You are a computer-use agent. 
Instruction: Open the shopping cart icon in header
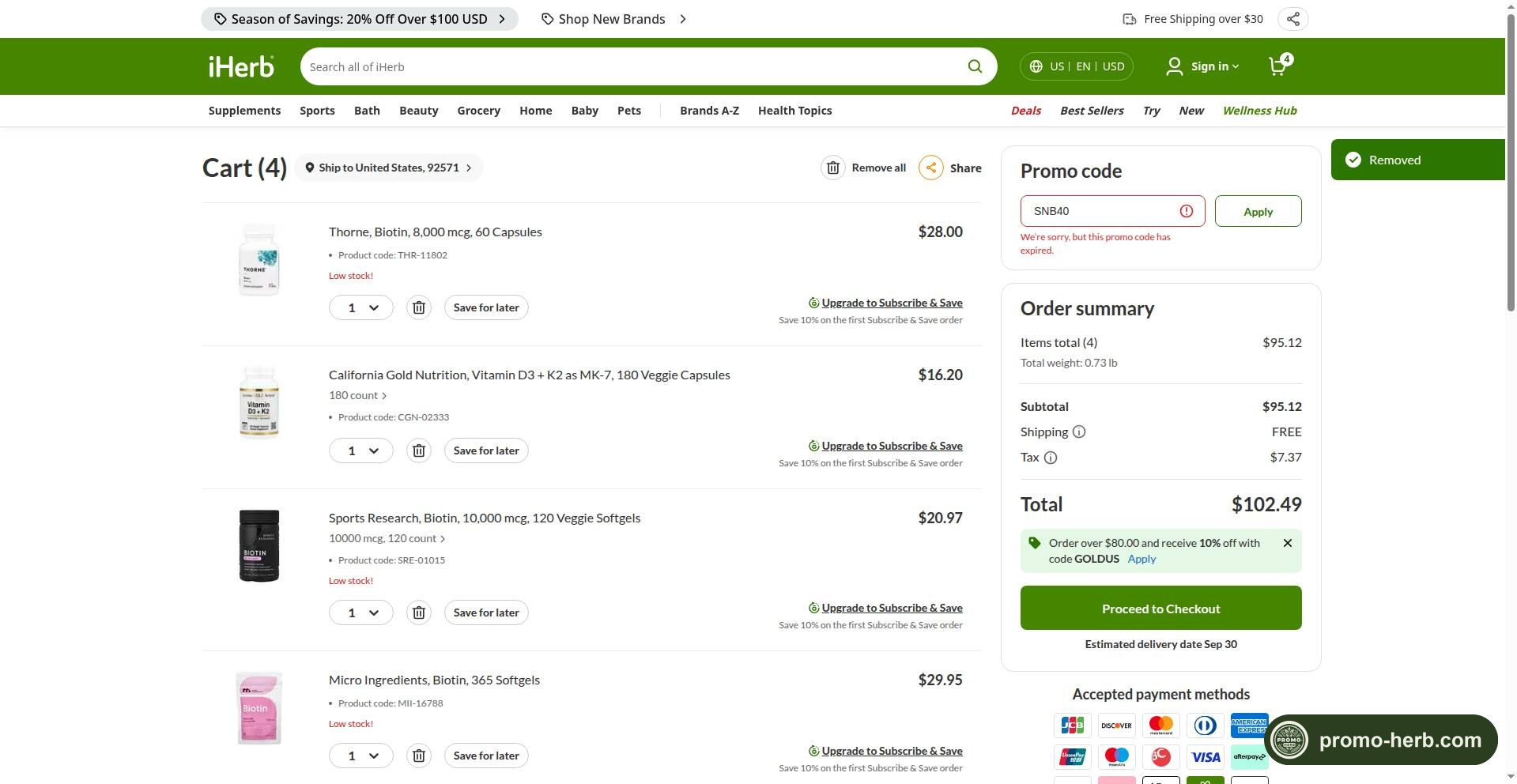coord(1279,65)
